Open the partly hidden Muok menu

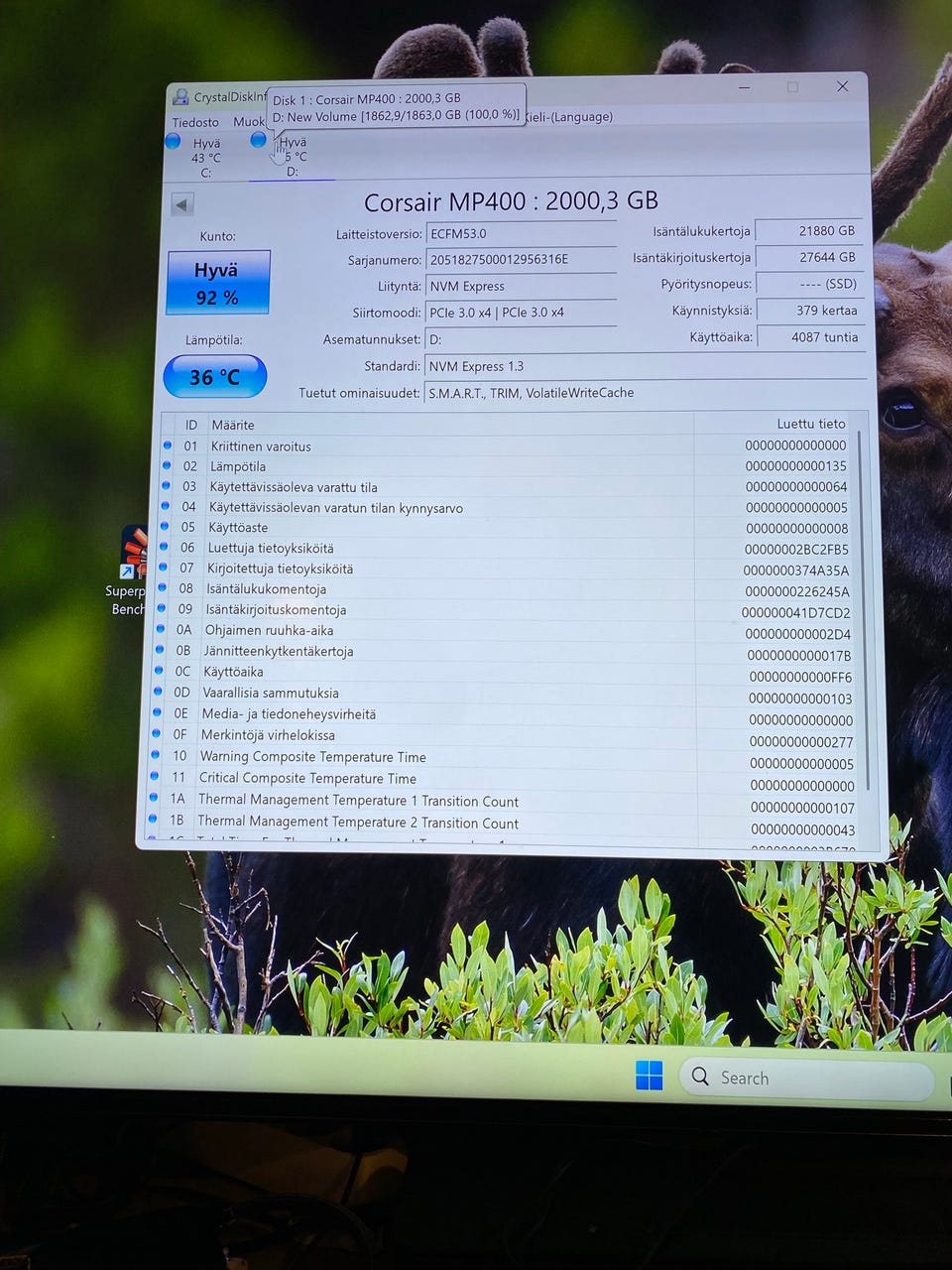(249, 121)
